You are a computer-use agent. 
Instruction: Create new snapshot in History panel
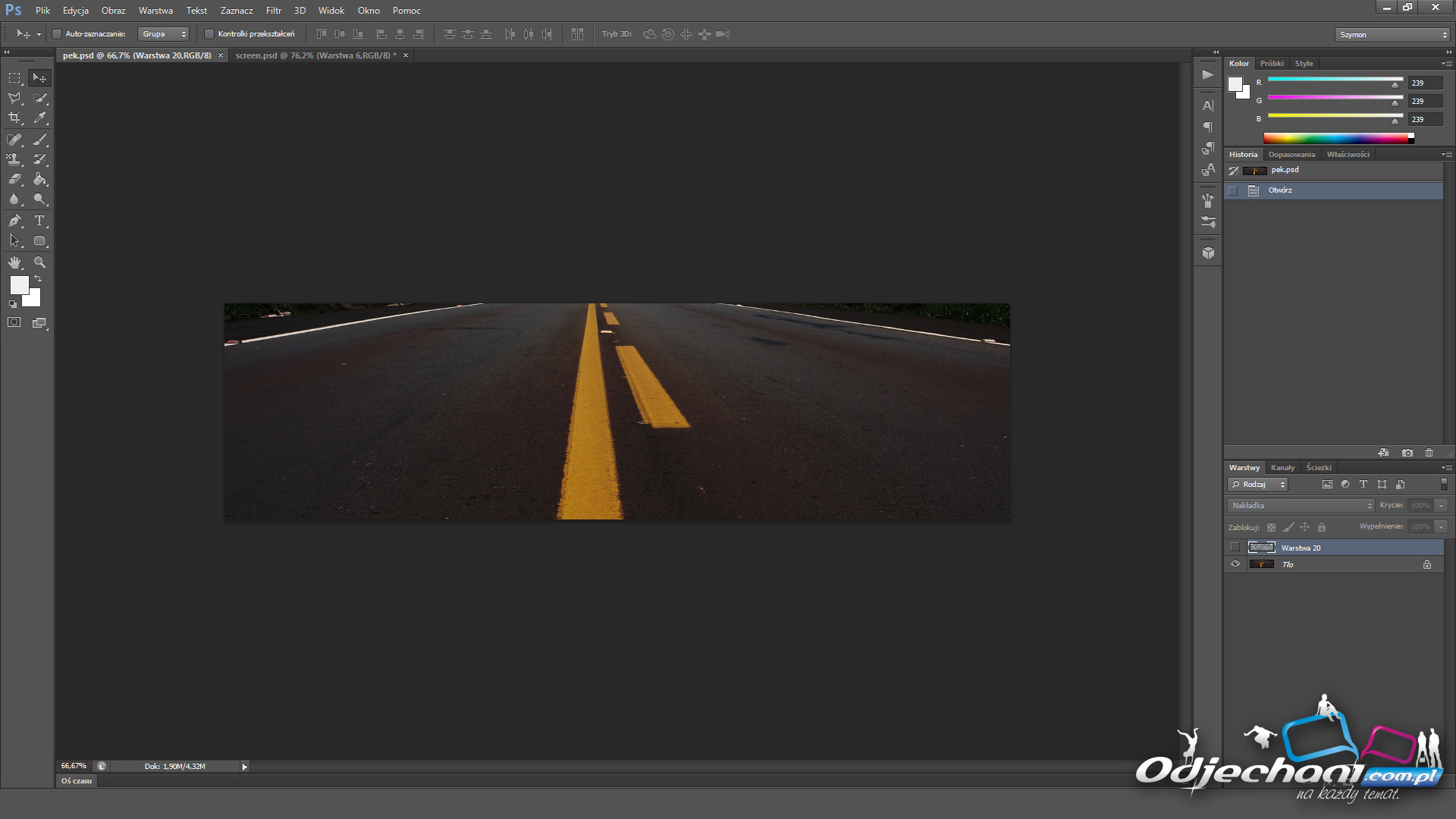click(x=1407, y=453)
